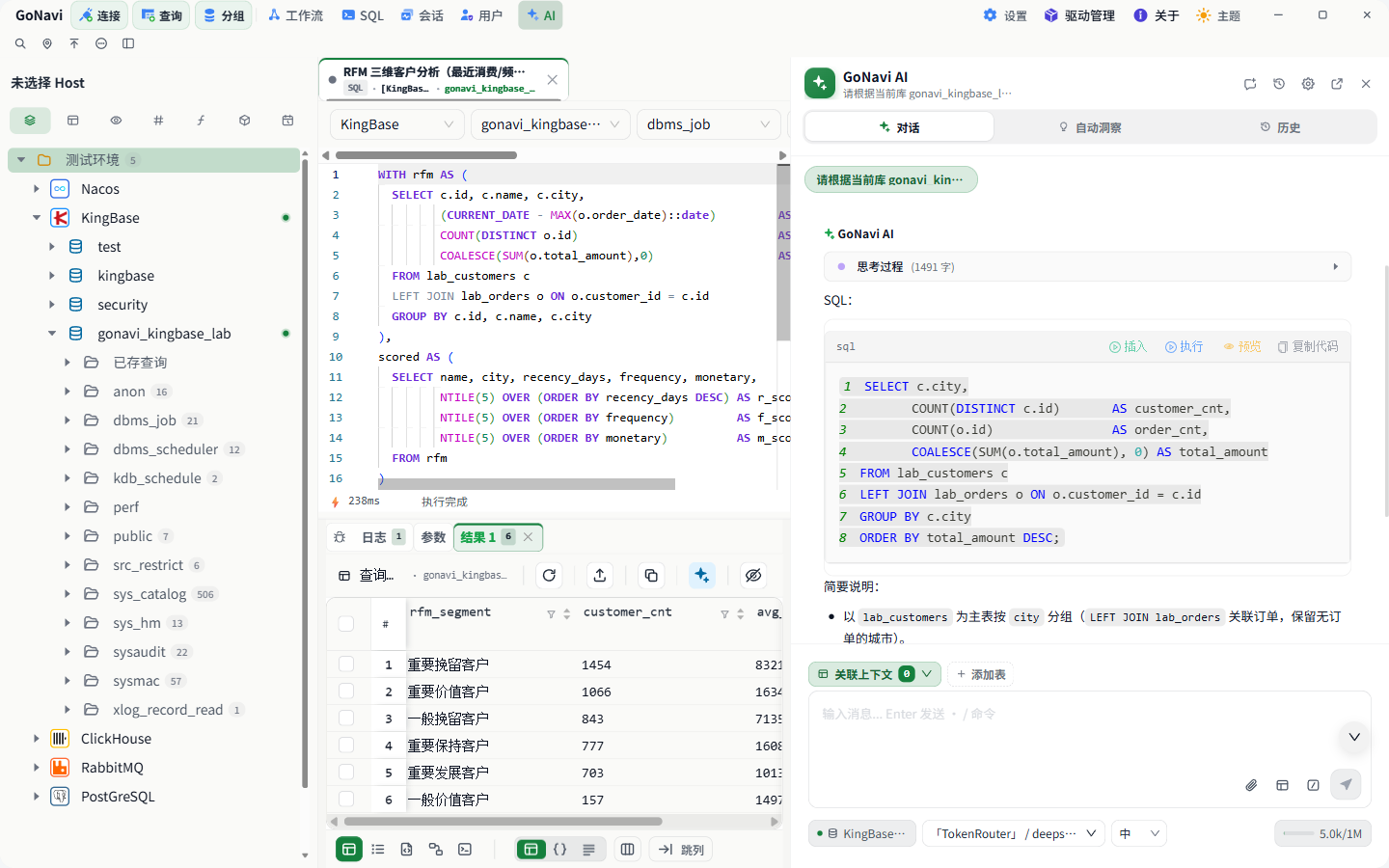The height and width of the screenshot is (868, 1389).
Task: Open the KingBase connection dropdown
Action: click(x=395, y=124)
